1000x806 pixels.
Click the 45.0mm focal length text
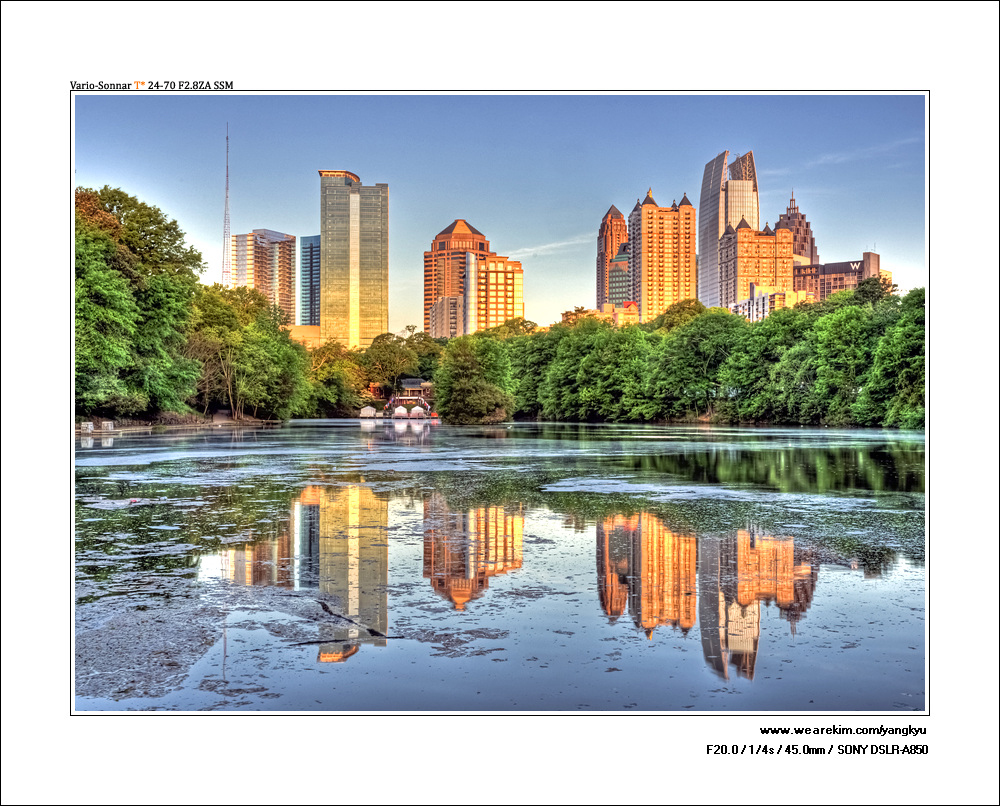click(798, 749)
